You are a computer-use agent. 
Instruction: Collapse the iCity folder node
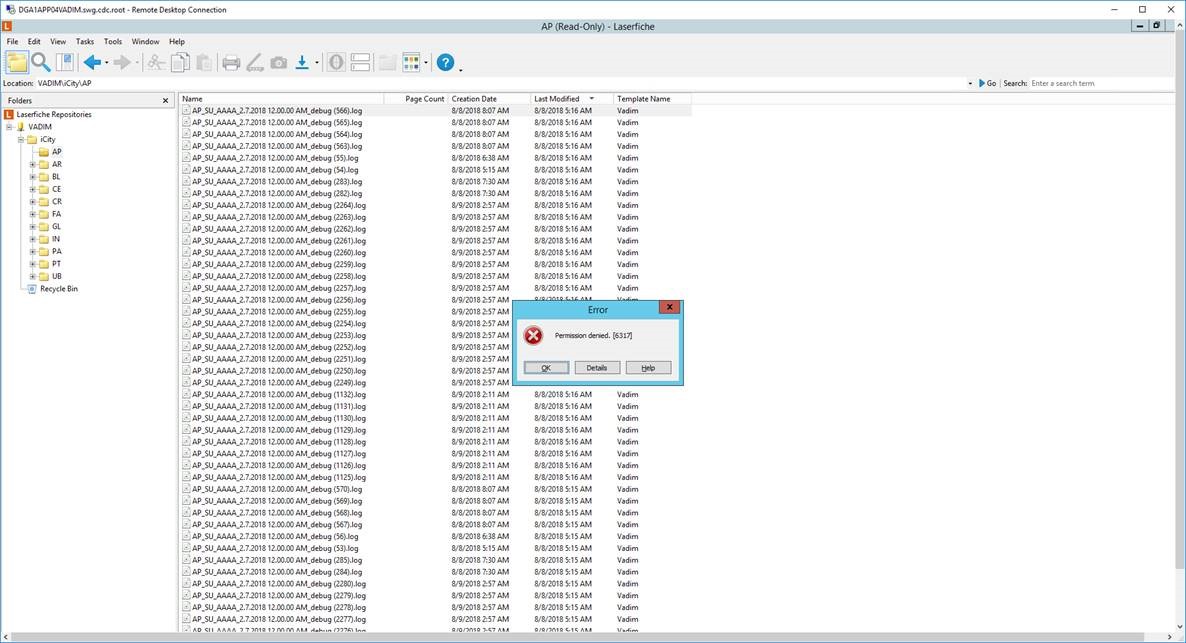21,140
